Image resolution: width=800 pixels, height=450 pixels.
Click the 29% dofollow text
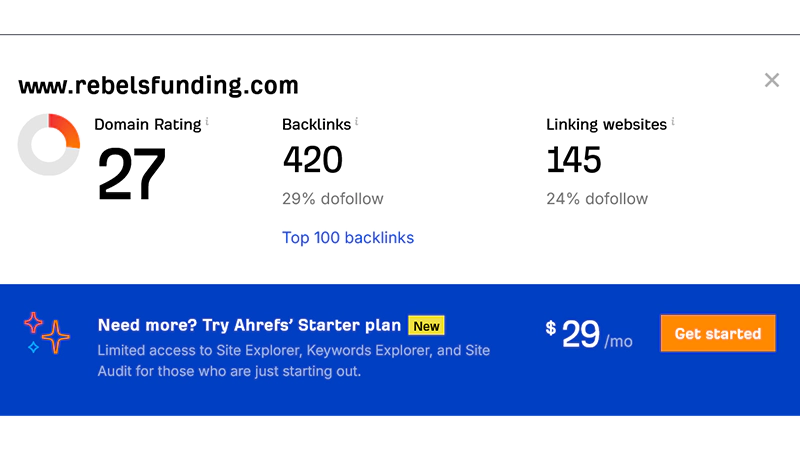coord(332,199)
